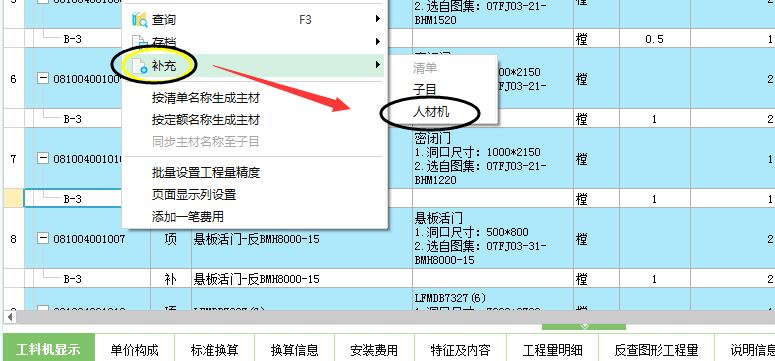Collapse row 8 item 081004001007
This screenshot has width=775, height=361.
43,239
